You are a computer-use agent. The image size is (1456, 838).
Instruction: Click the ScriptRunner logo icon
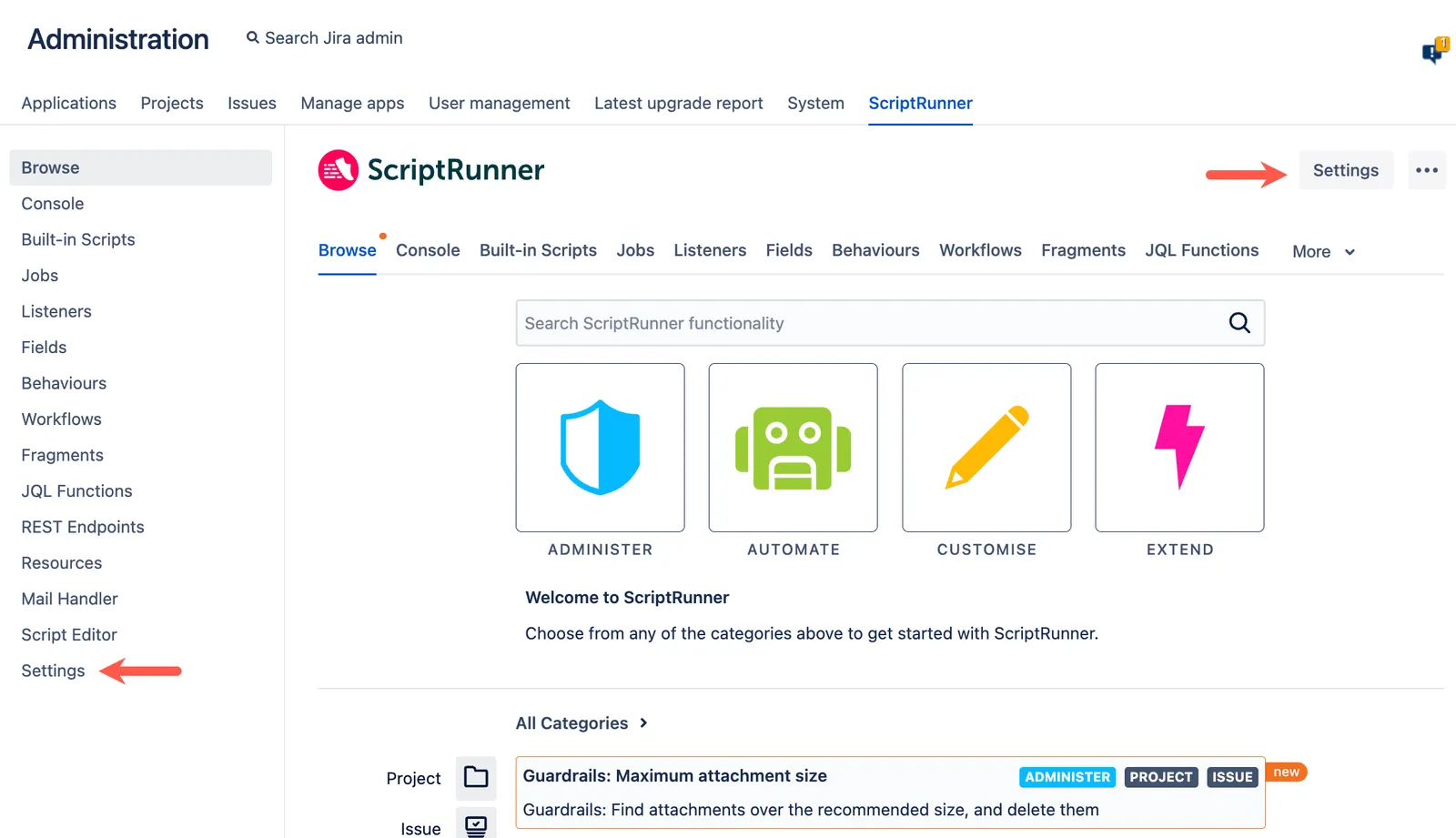[x=338, y=170]
